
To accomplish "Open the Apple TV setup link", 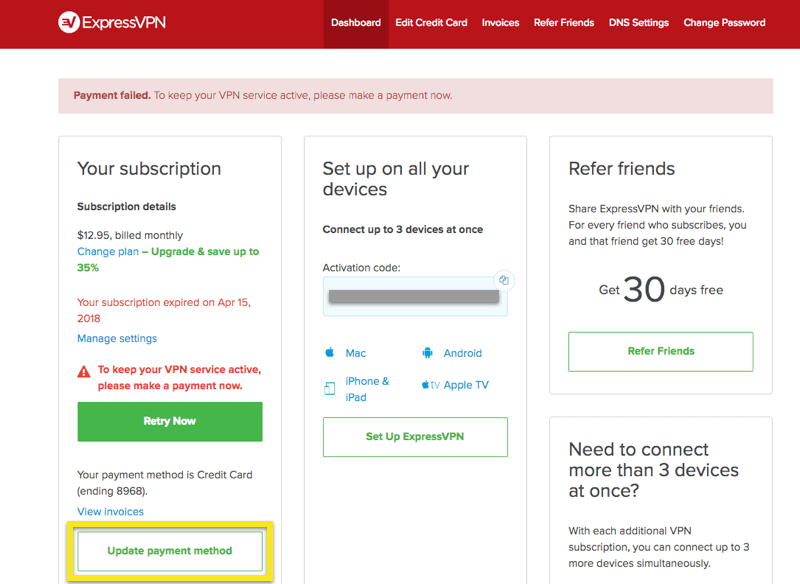I will pyautogui.click(x=466, y=385).
